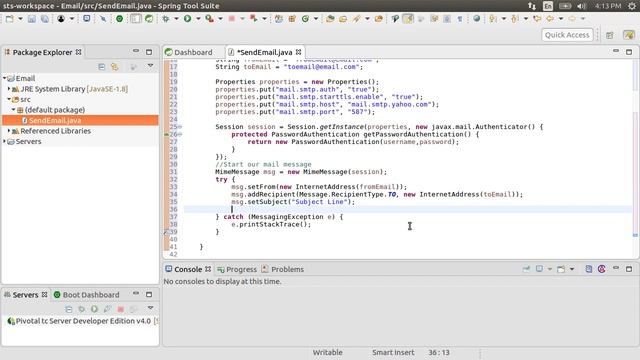Click Next Annotation icon

493,19
